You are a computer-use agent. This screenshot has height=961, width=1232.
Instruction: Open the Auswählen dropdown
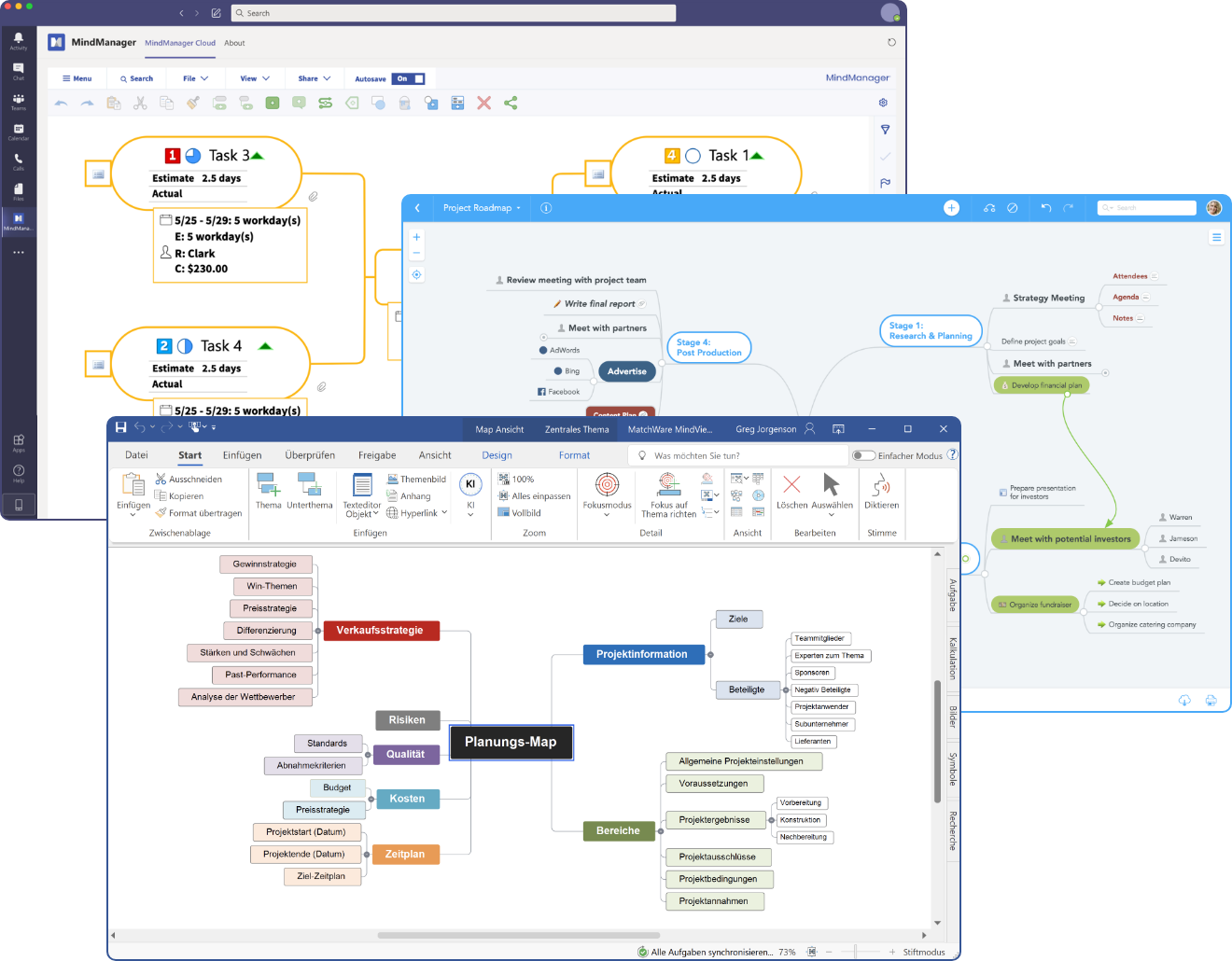832,514
